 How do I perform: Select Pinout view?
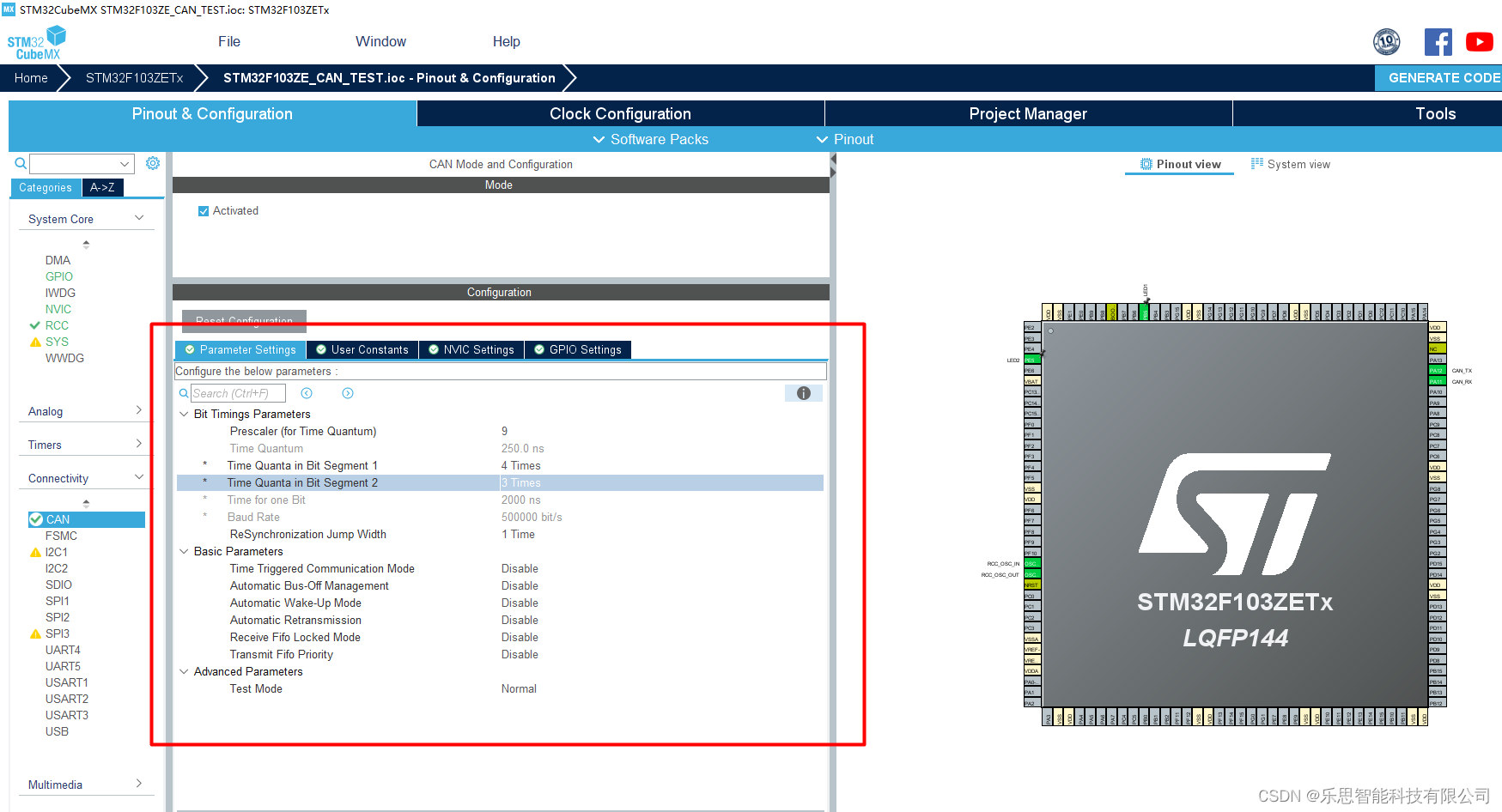click(x=1180, y=164)
